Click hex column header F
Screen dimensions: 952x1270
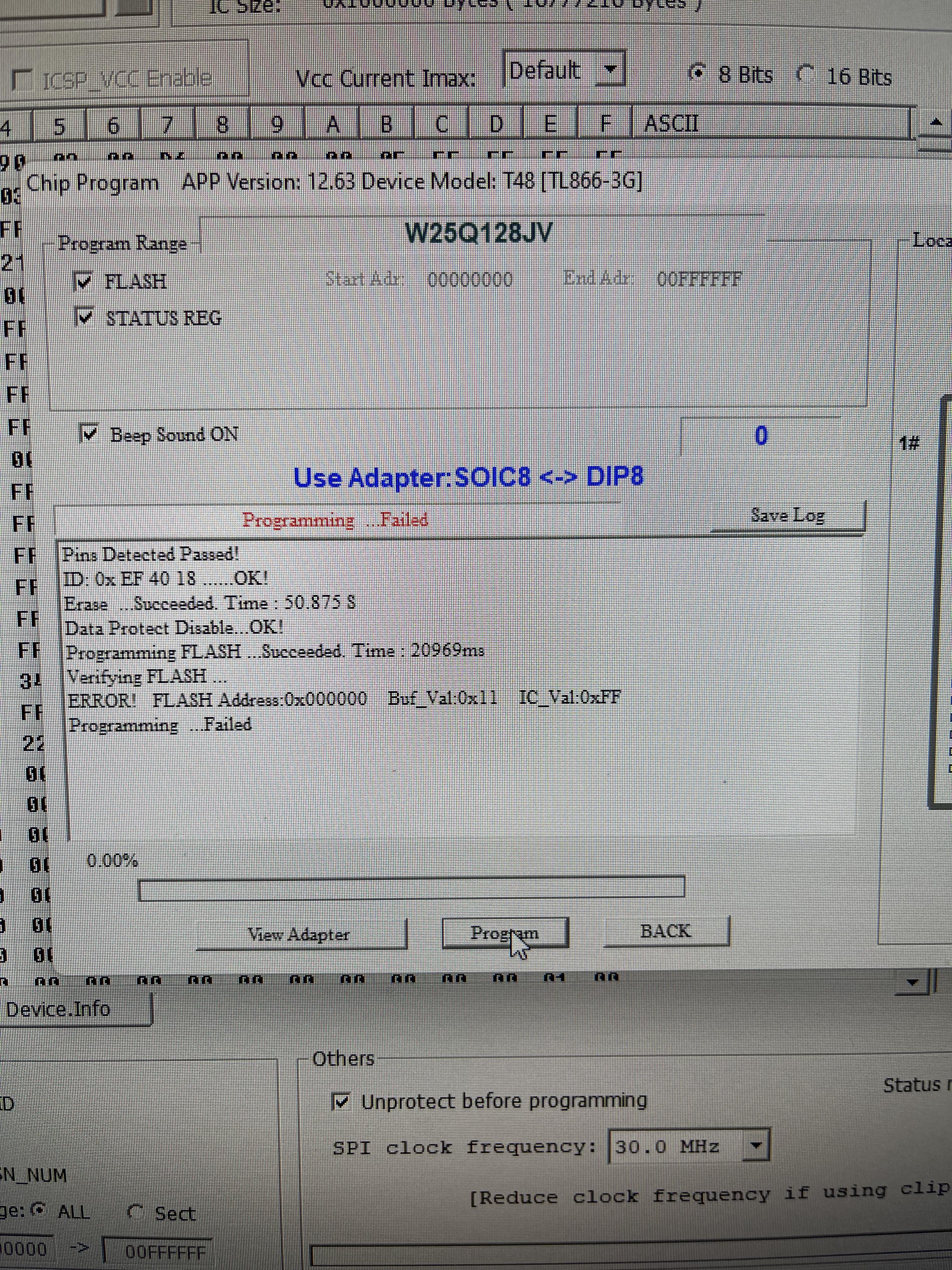(x=605, y=123)
